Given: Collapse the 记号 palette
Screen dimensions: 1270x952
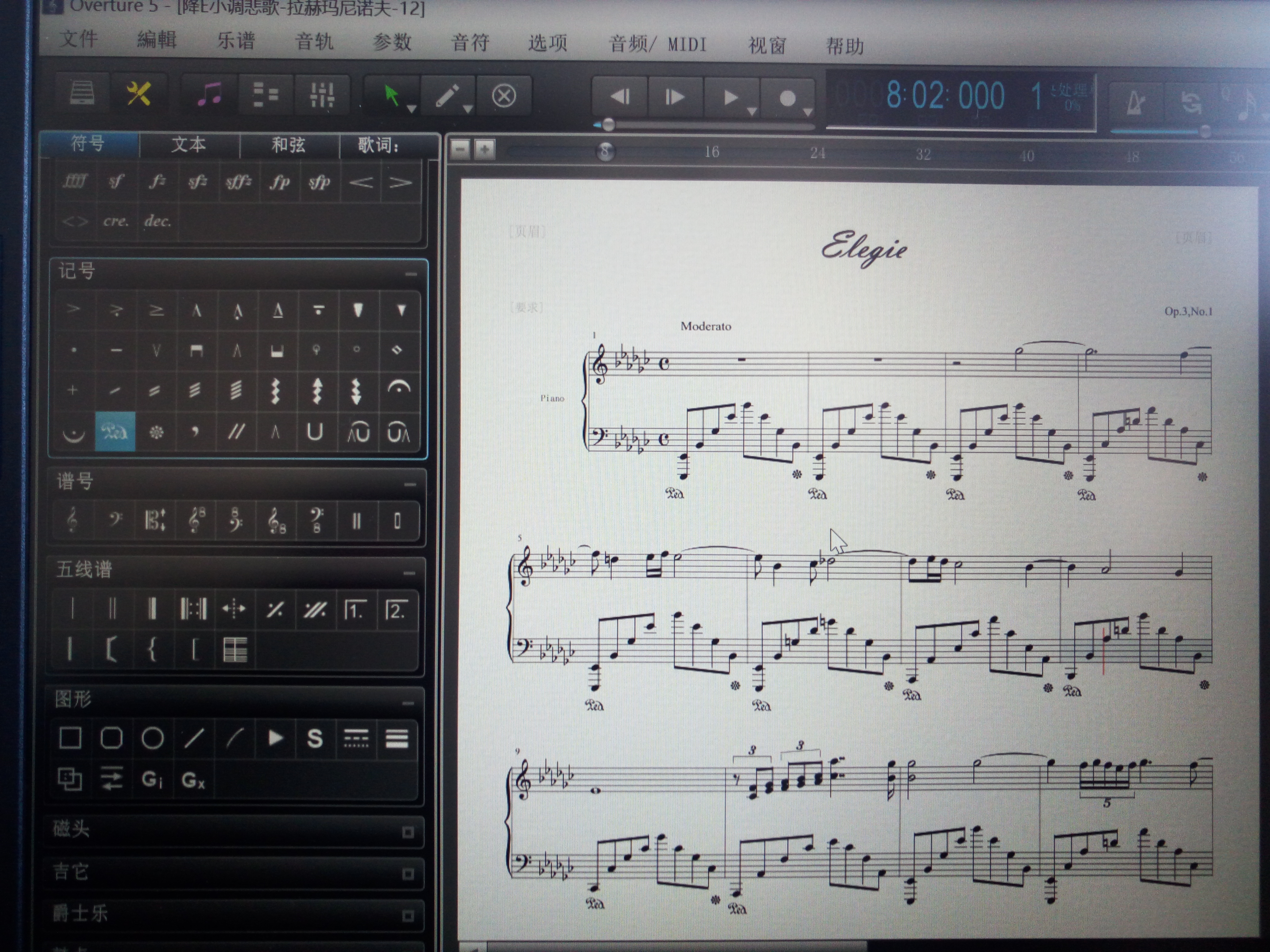Looking at the screenshot, I should tap(411, 274).
